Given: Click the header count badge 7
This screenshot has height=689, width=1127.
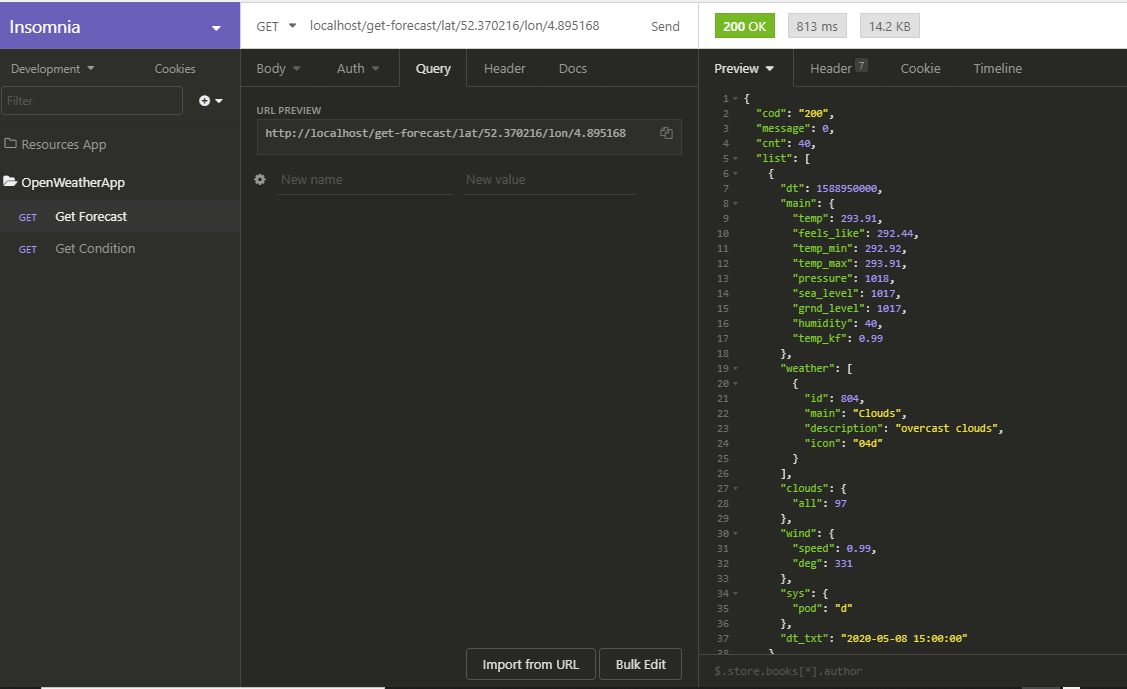Looking at the screenshot, I should point(861,65).
